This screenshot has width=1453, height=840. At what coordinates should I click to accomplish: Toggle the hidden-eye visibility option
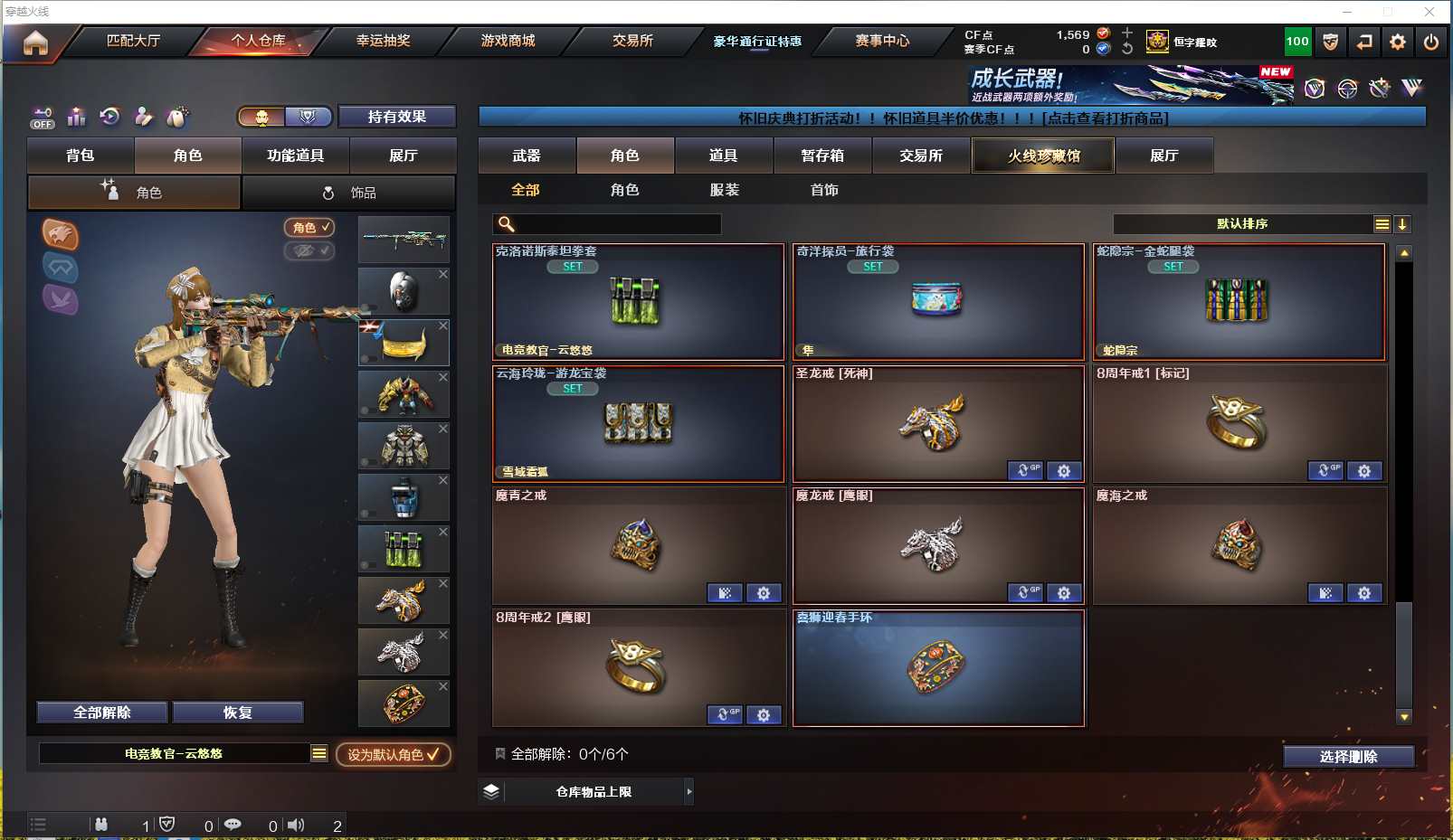click(x=309, y=250)
